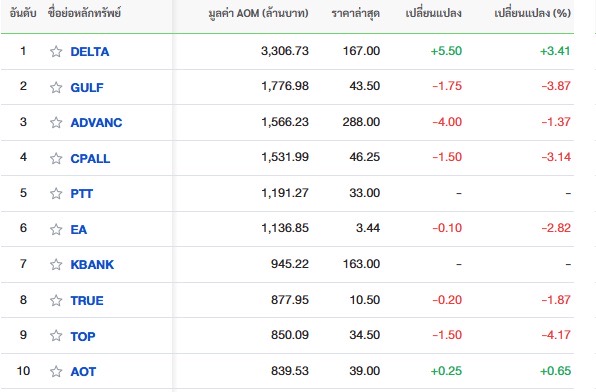Image resolution: width=596 pixels, height=392 pixels.
Task: Open the ADVANC stock page
Action: tap(96, 122)
